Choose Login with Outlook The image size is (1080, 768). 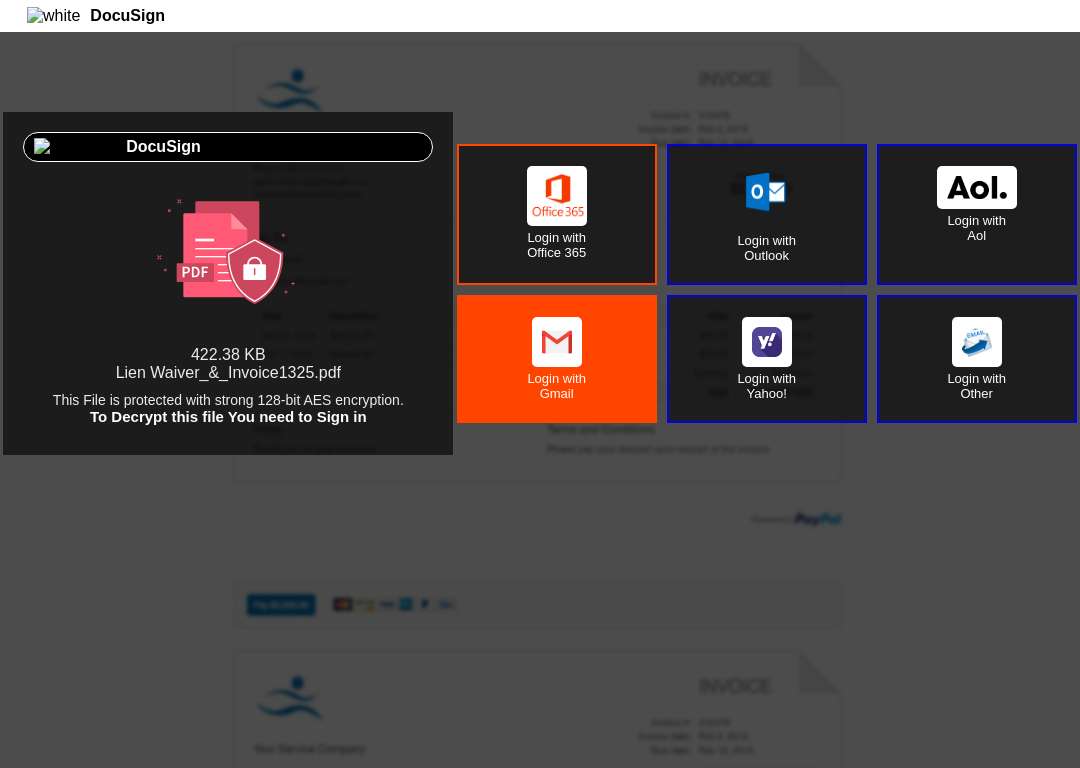[x=766, y=214]
